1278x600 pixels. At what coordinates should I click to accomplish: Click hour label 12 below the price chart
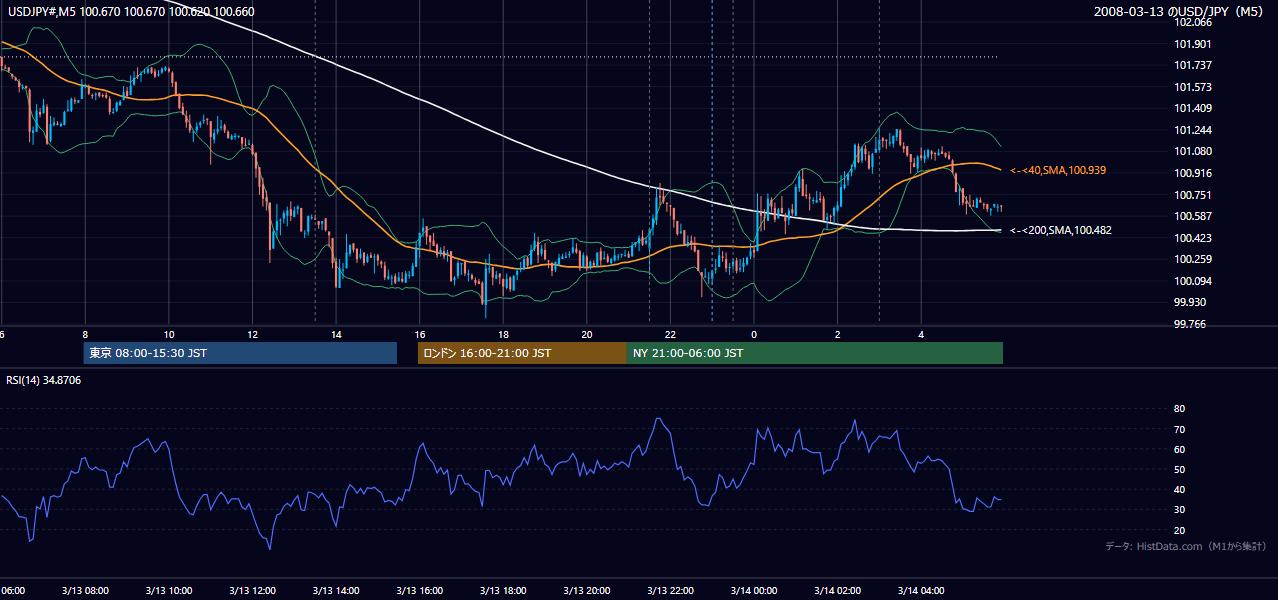pyautogui.click(x=252, y=335)
